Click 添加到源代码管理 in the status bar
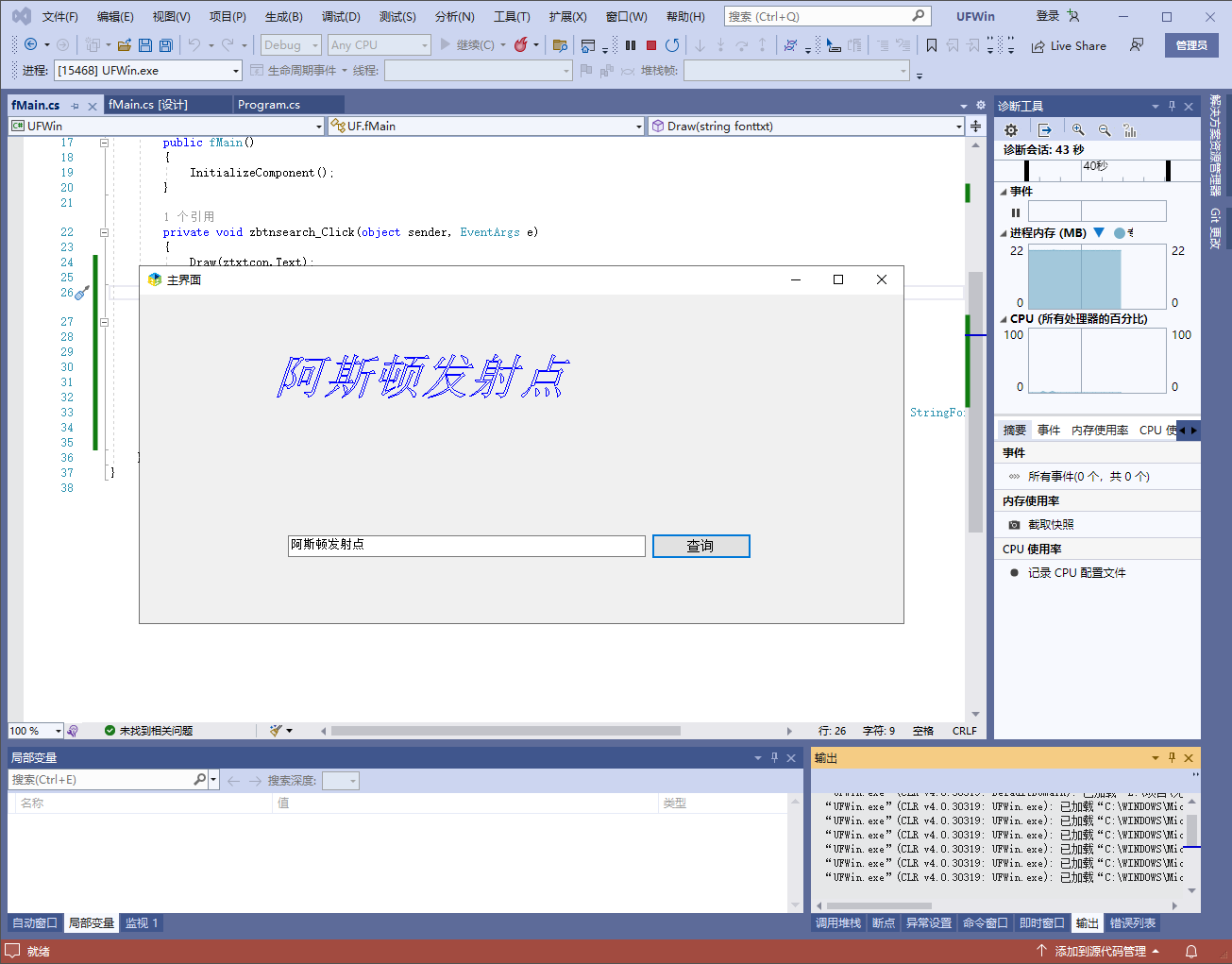Image resolution: width=1232 pixels, height=964 pixels. tap(1099, 951)
